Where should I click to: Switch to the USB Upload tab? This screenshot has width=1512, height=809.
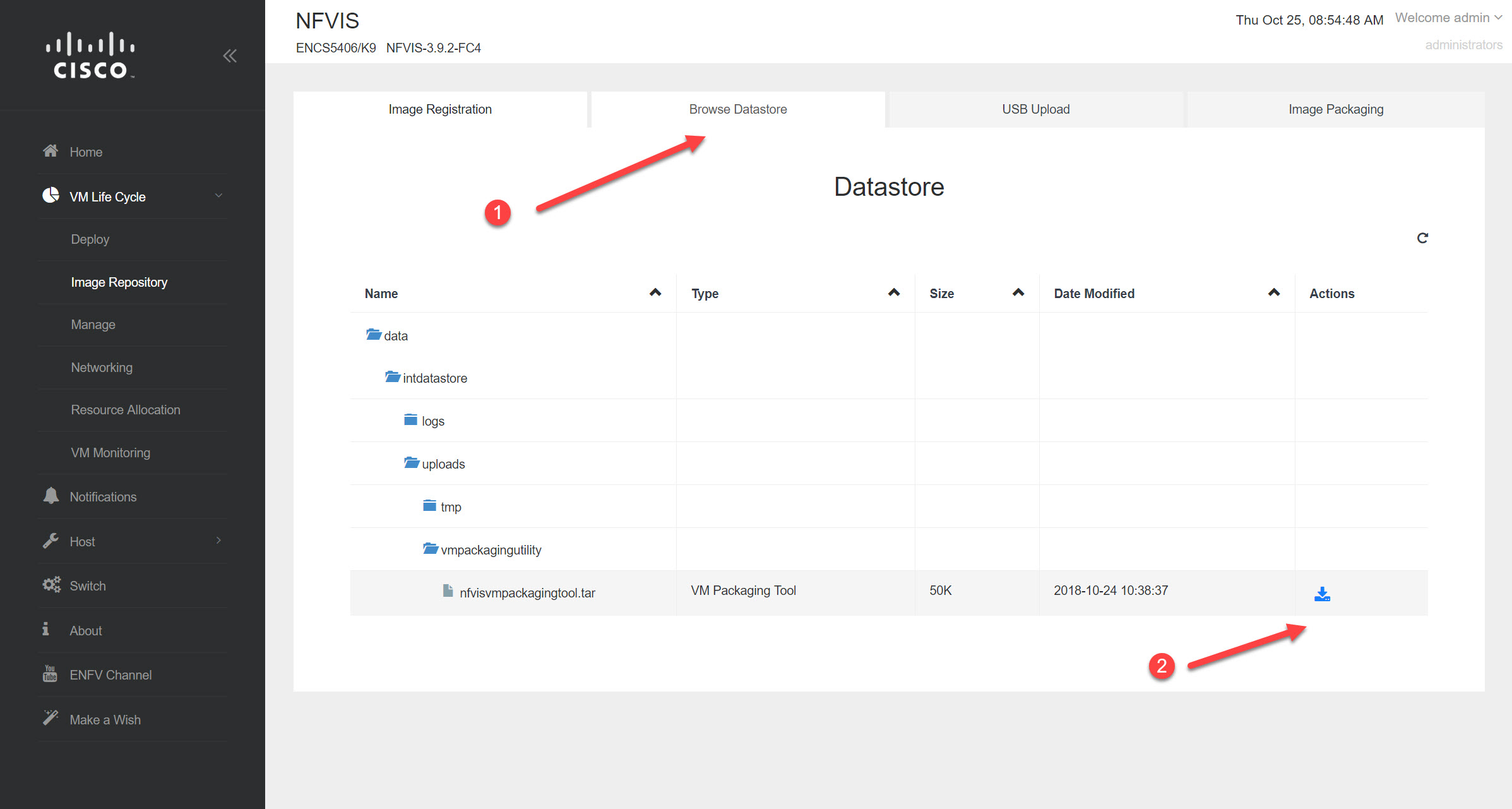(1035, 109)
